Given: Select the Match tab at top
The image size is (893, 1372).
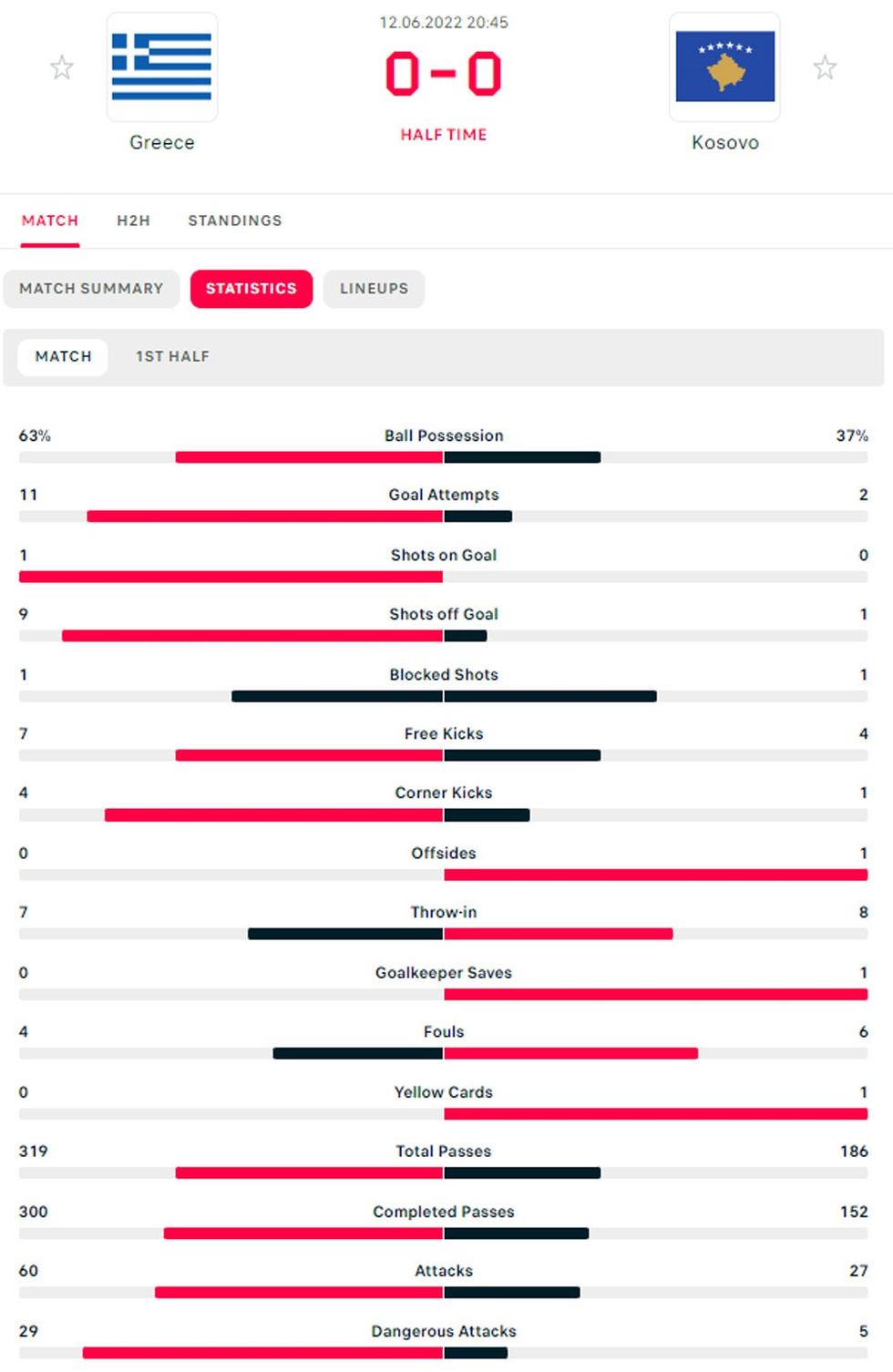Looking at the screenshot, I should [50, 220].
